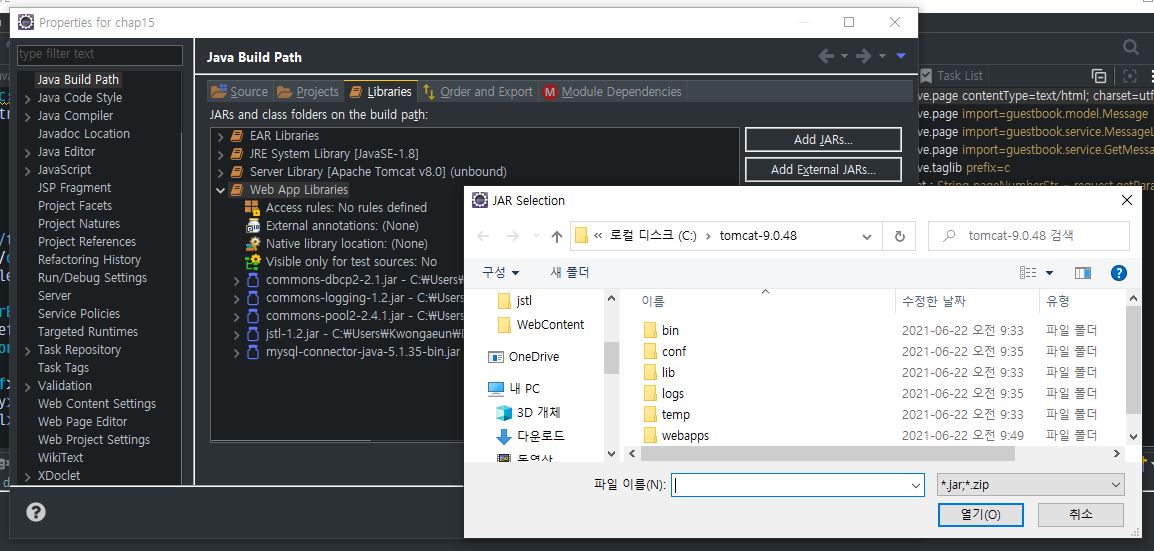Click the blue help icon in JAR Selection

(x=1118, y=273)
